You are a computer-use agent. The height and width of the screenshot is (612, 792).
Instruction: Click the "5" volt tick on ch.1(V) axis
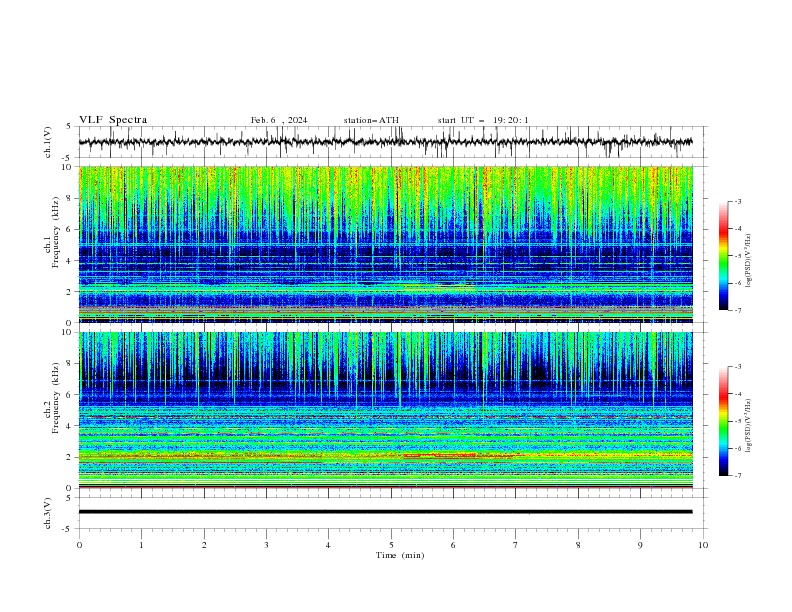[x=70, y=126]
